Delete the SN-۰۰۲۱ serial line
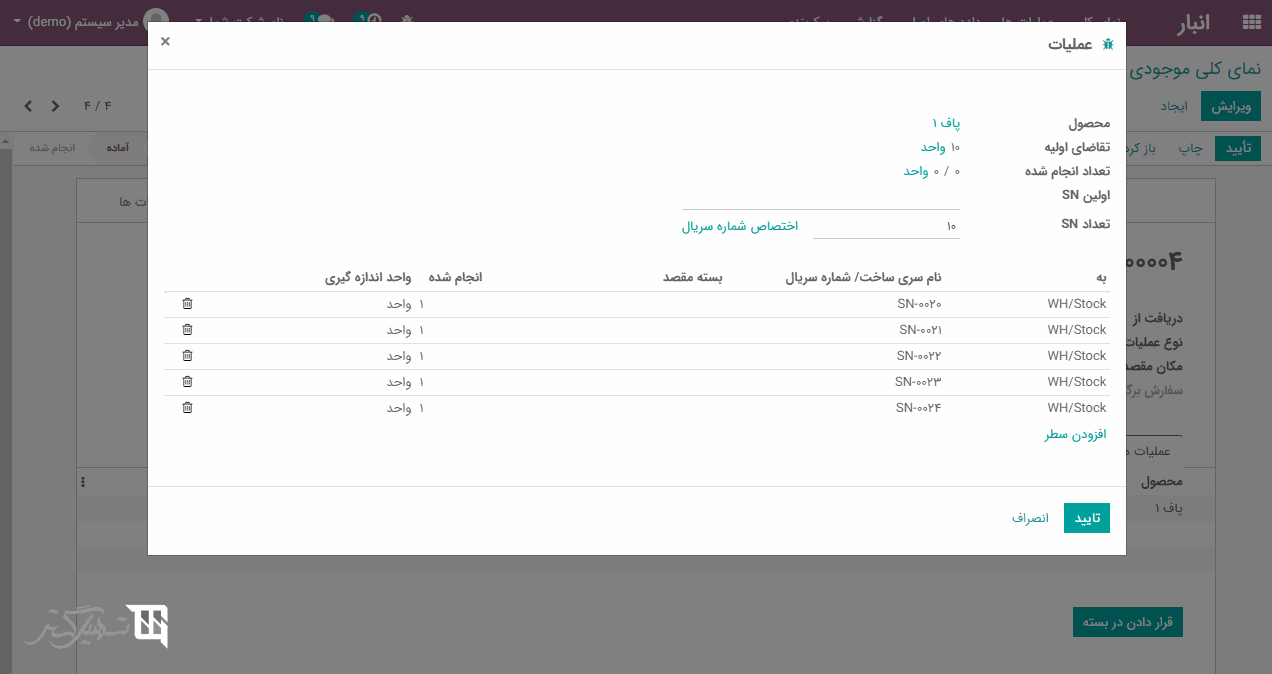This screenshot has width=1272, height=674. 187,330
